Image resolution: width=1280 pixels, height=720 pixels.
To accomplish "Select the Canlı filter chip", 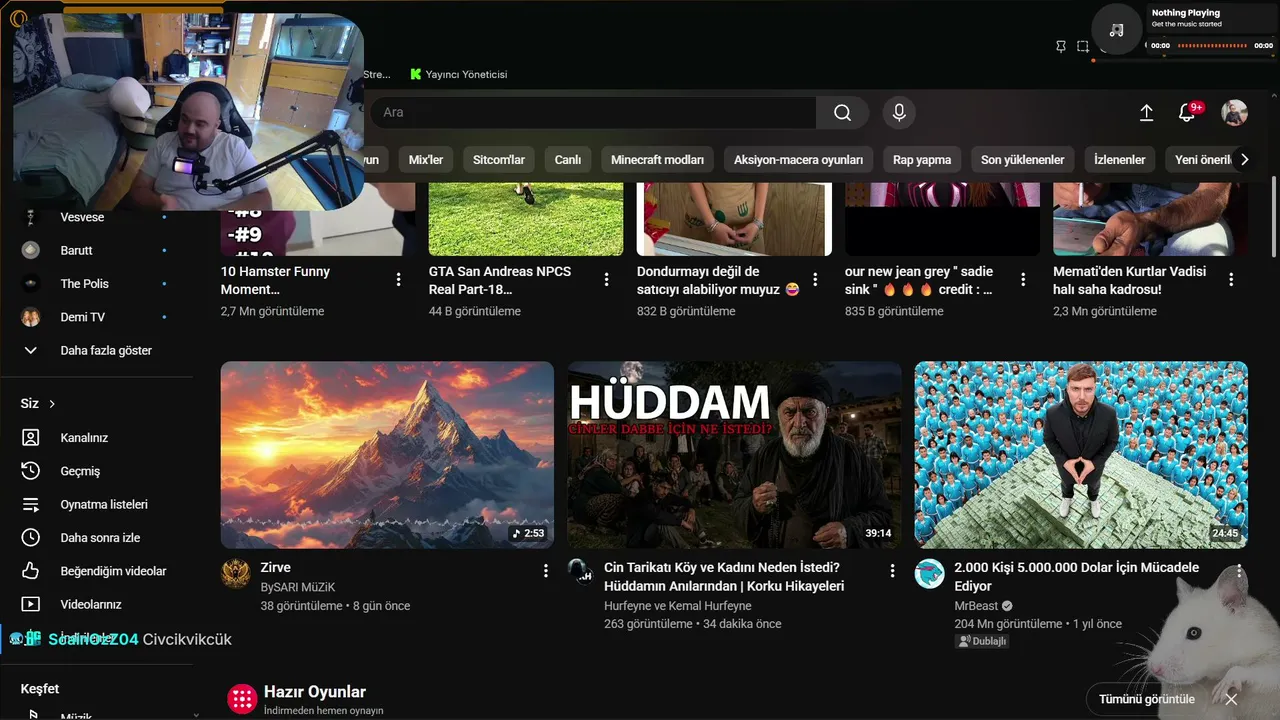I will click(568, 160).
